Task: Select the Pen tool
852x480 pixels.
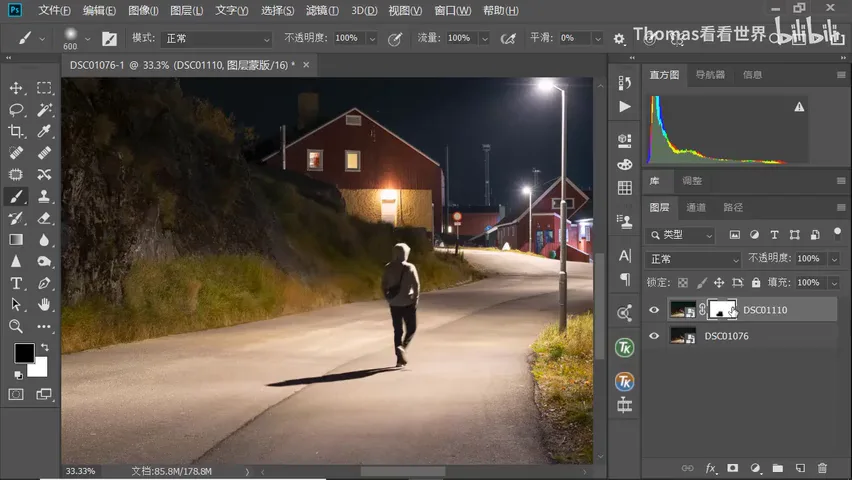Action: coord(44,283)
